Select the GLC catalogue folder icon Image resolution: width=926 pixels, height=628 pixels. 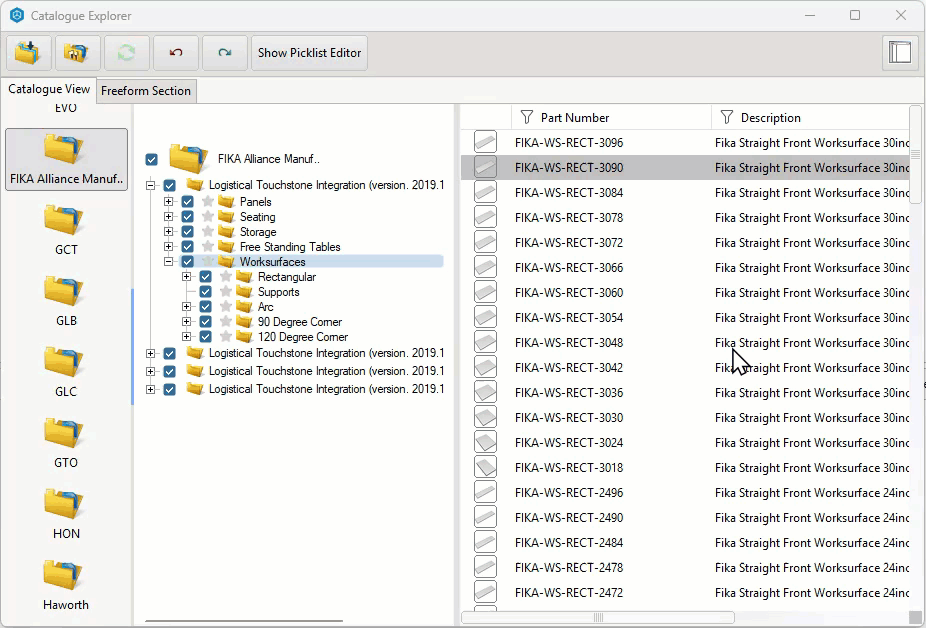[x=63, y=362]
